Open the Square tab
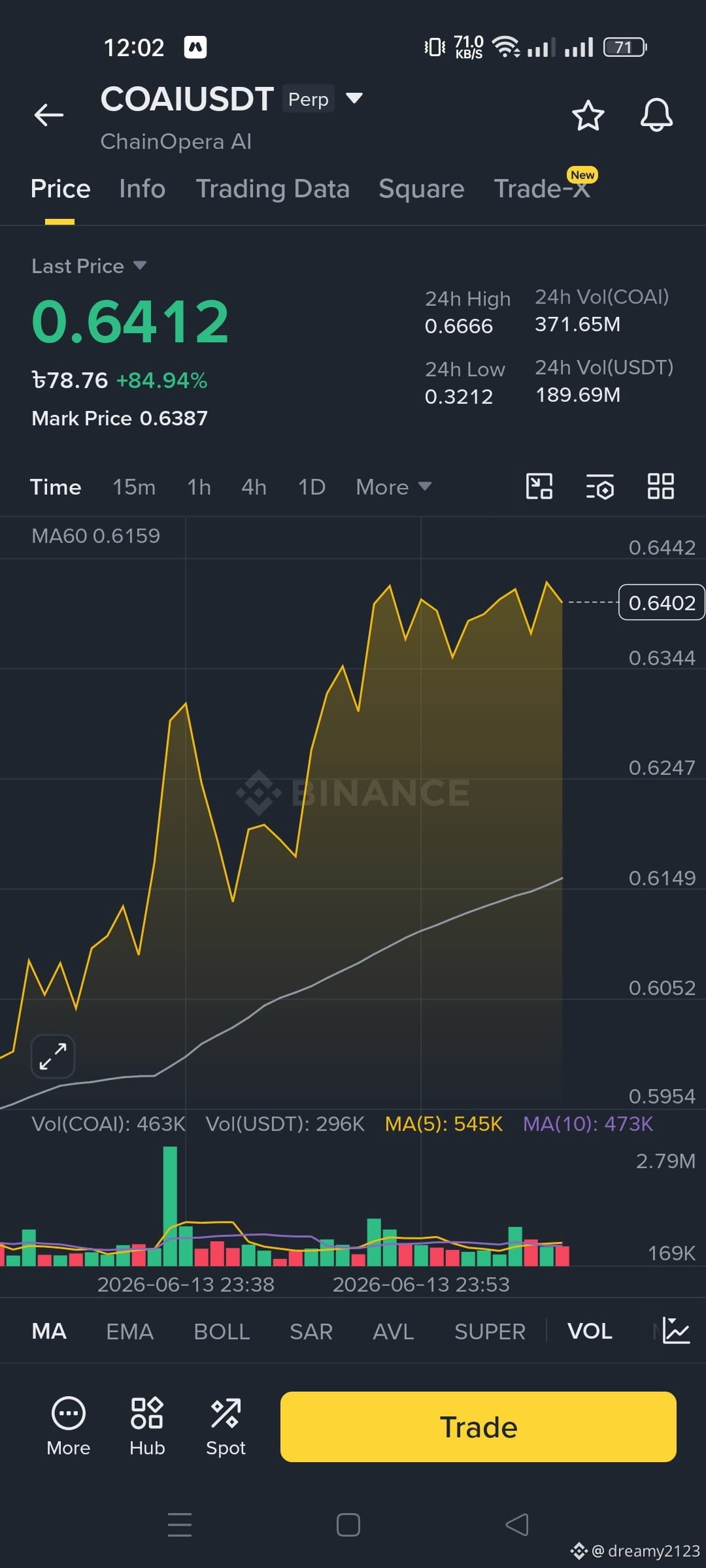Screen dimensions: 706x1568 click(422, 189)
